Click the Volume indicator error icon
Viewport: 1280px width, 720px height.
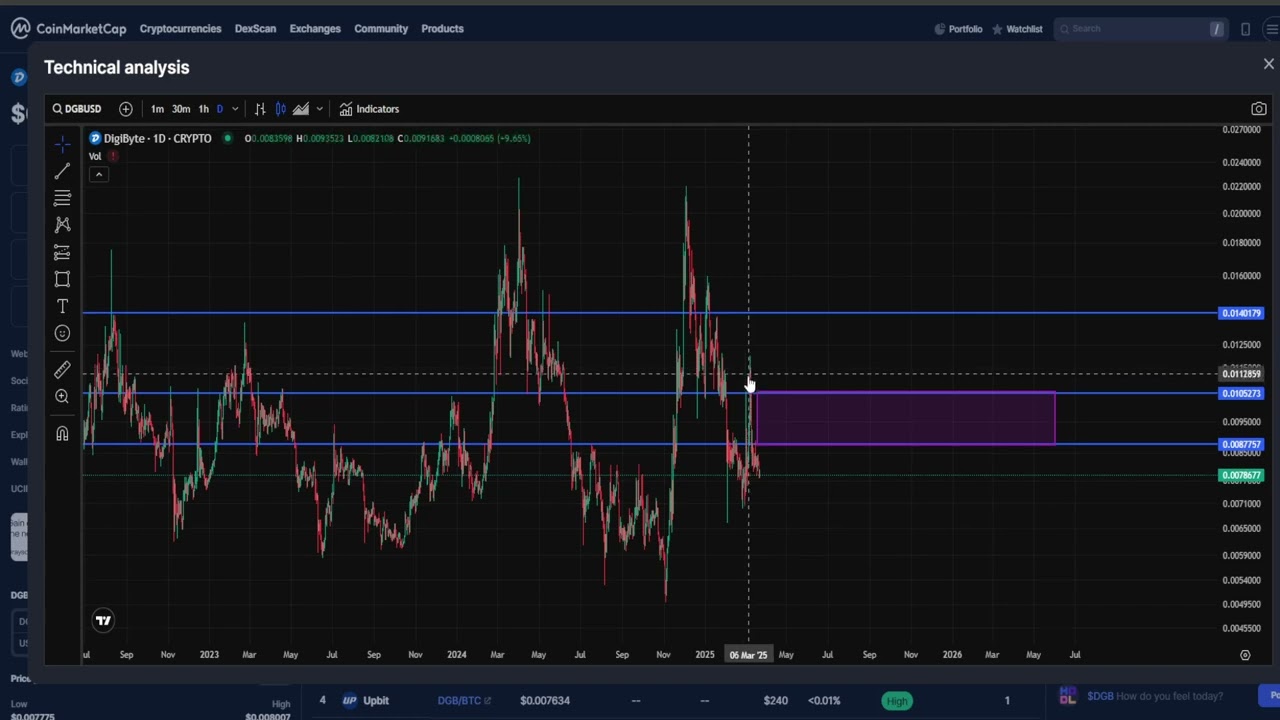pyautogui.click(x=113, y=156)
